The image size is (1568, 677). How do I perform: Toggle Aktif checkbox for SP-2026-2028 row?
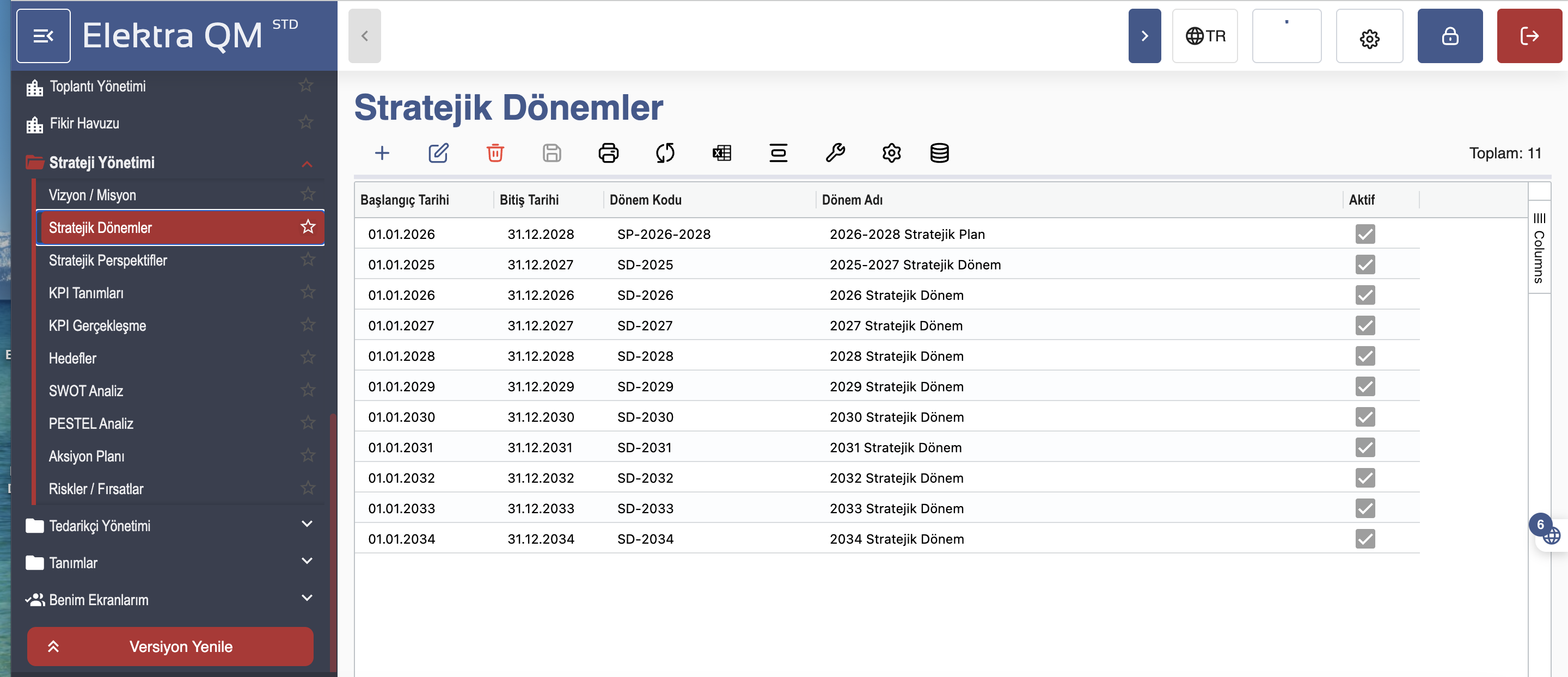[x=1365, y=234]
